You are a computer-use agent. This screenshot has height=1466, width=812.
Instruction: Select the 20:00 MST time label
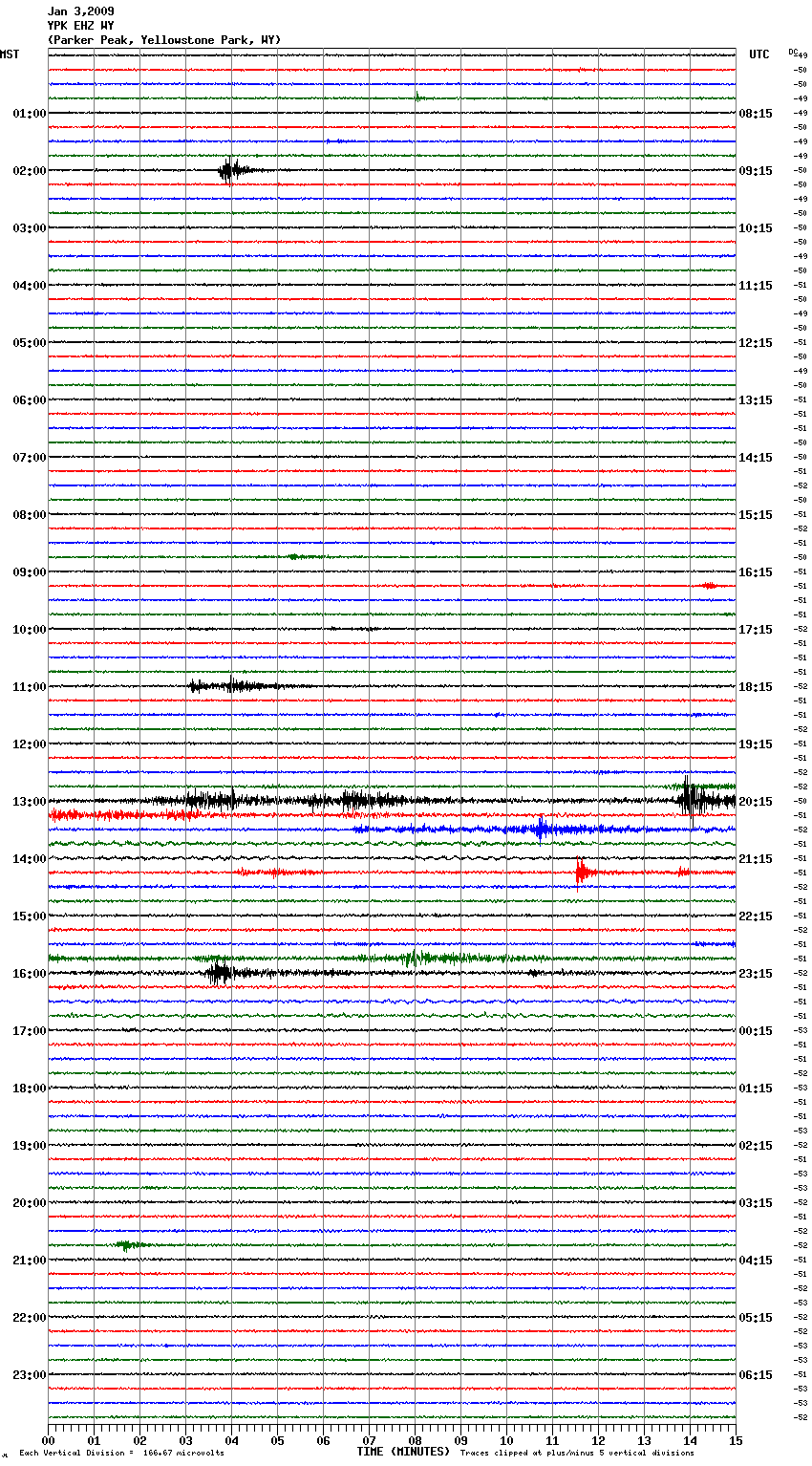pyautogui.click(x=30, y=1203)
